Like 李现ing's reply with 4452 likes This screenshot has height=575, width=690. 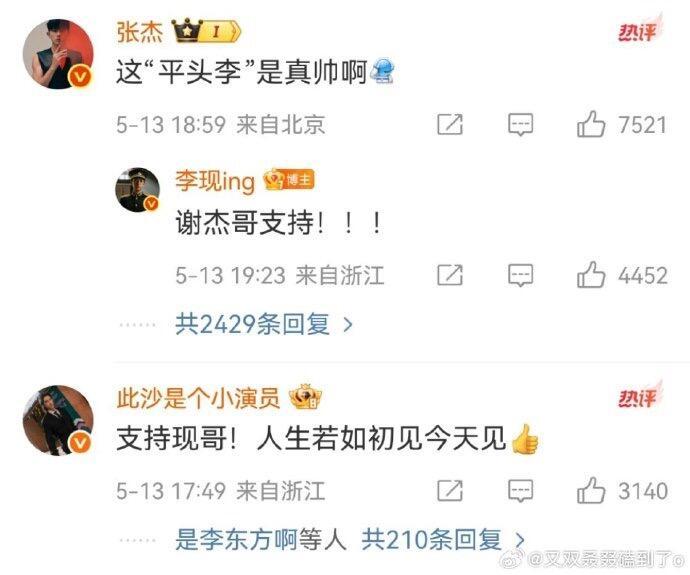coord(591,275)
